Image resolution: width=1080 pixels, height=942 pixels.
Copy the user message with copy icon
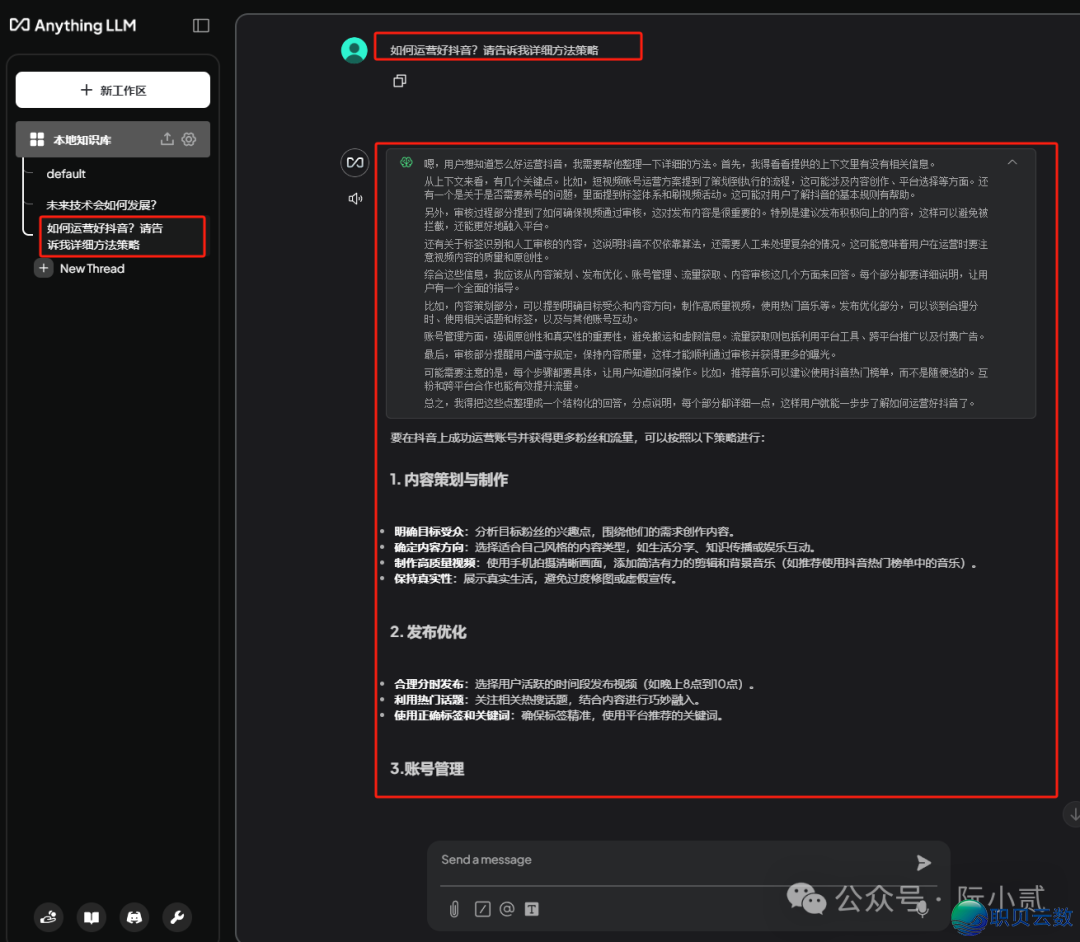pyautogui.click(x=400, y=81)
